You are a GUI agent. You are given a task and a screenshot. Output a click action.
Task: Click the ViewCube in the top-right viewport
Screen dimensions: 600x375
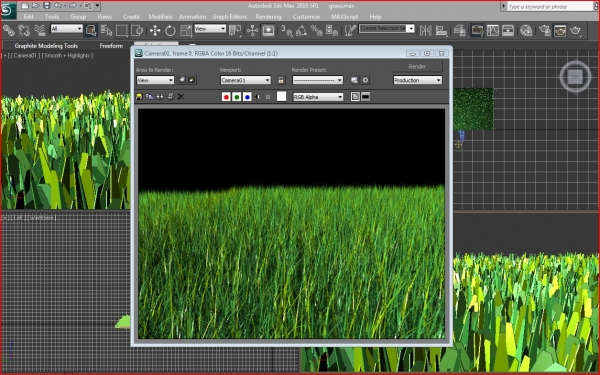(575, 77)
